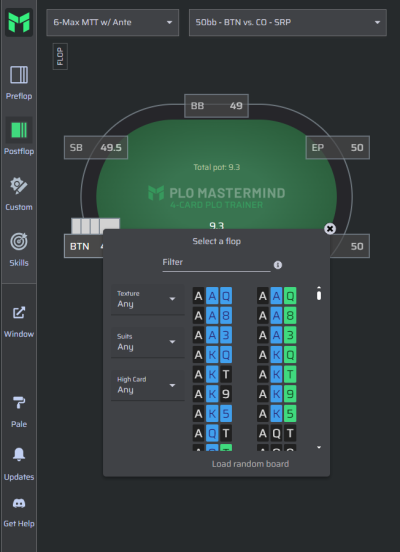Choose left column flop A K T

point(212,374)
